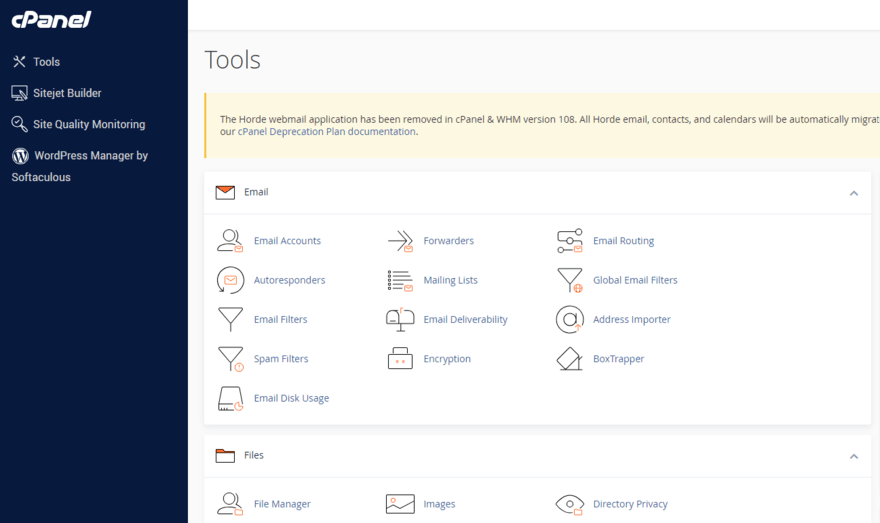The height and width of the screenshot is (523, 880).
Task: Follow the cPanel Deprecation Plan documentation link
Action: [327, 132]
